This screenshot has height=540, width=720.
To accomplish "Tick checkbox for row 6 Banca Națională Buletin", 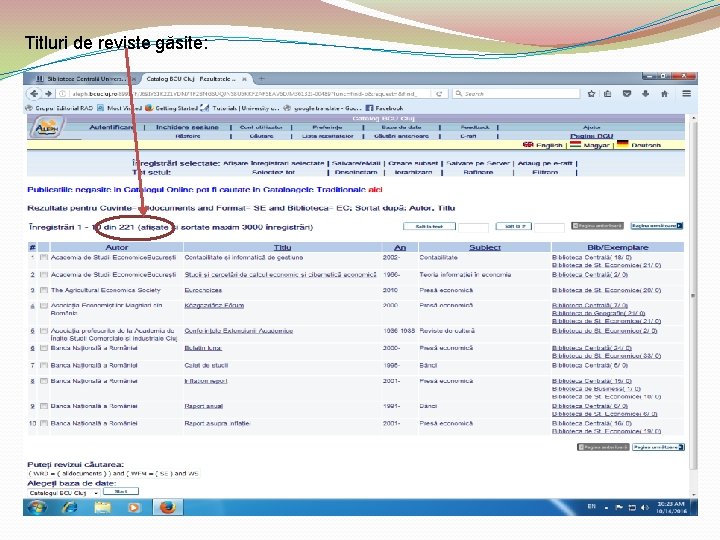I will 44,348.
